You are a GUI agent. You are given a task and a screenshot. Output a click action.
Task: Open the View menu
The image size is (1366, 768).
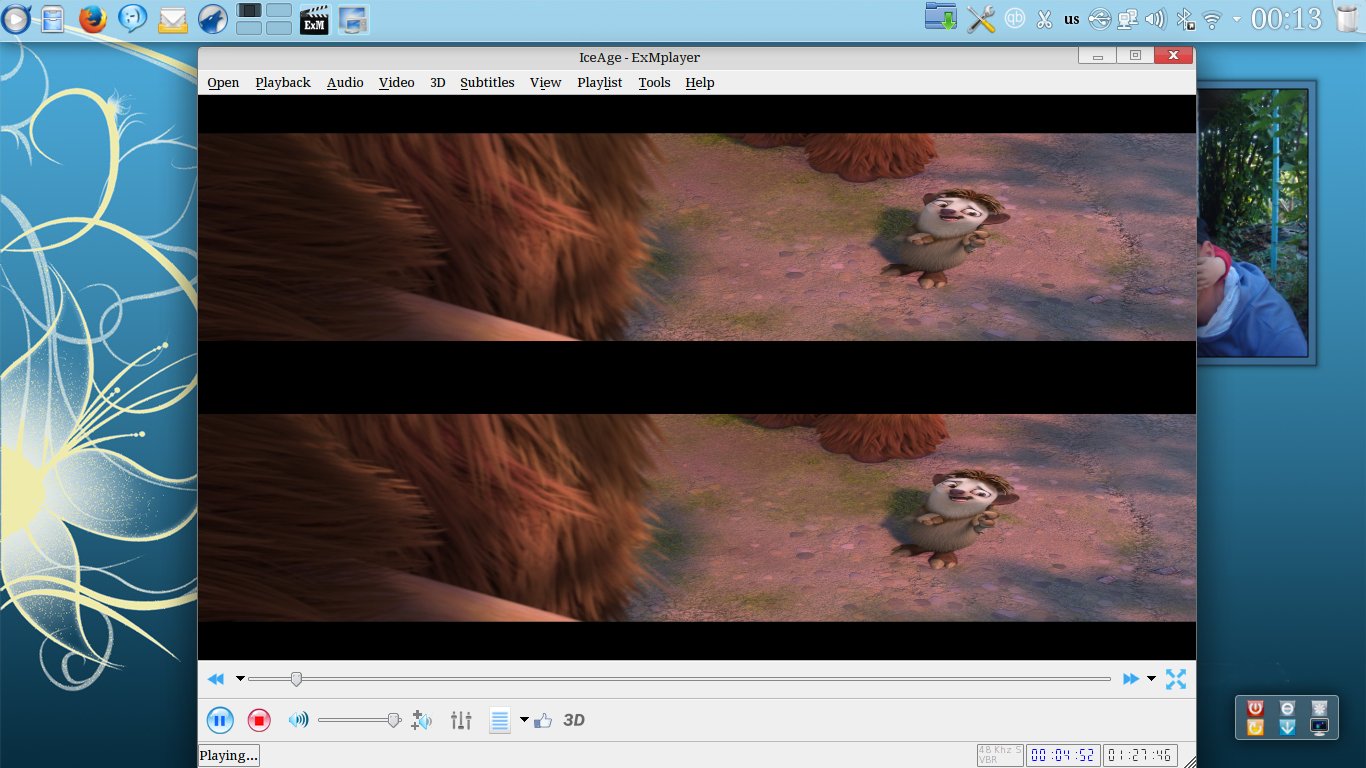tap(546, 83)
